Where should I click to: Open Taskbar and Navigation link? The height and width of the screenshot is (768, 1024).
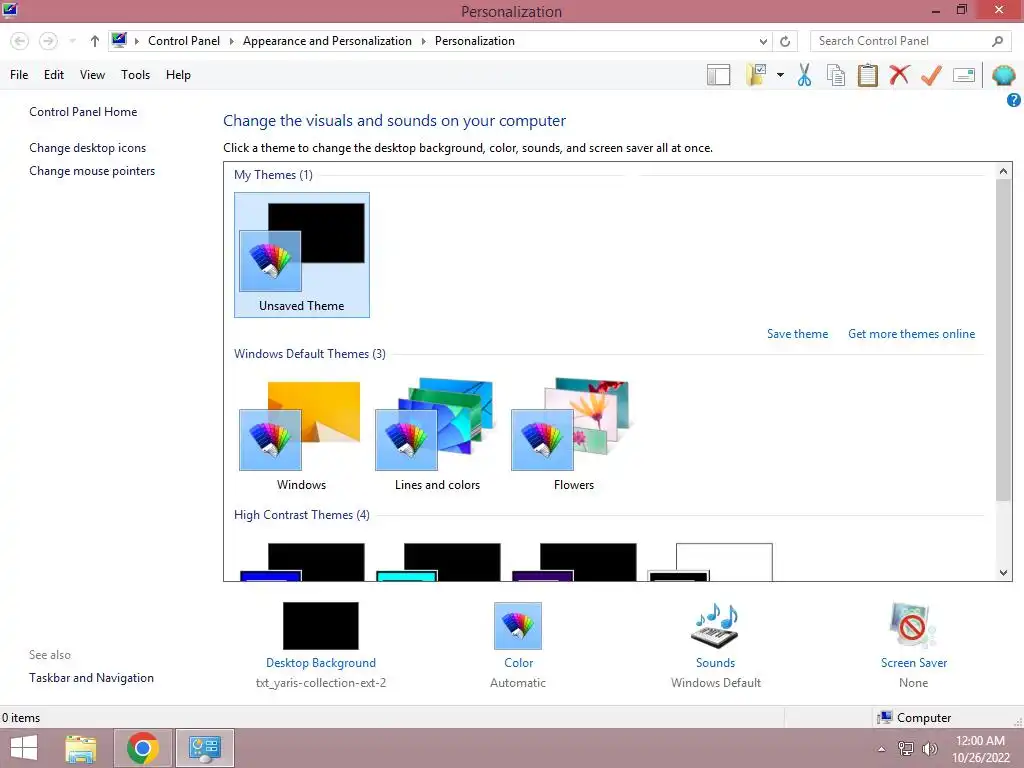91,678
